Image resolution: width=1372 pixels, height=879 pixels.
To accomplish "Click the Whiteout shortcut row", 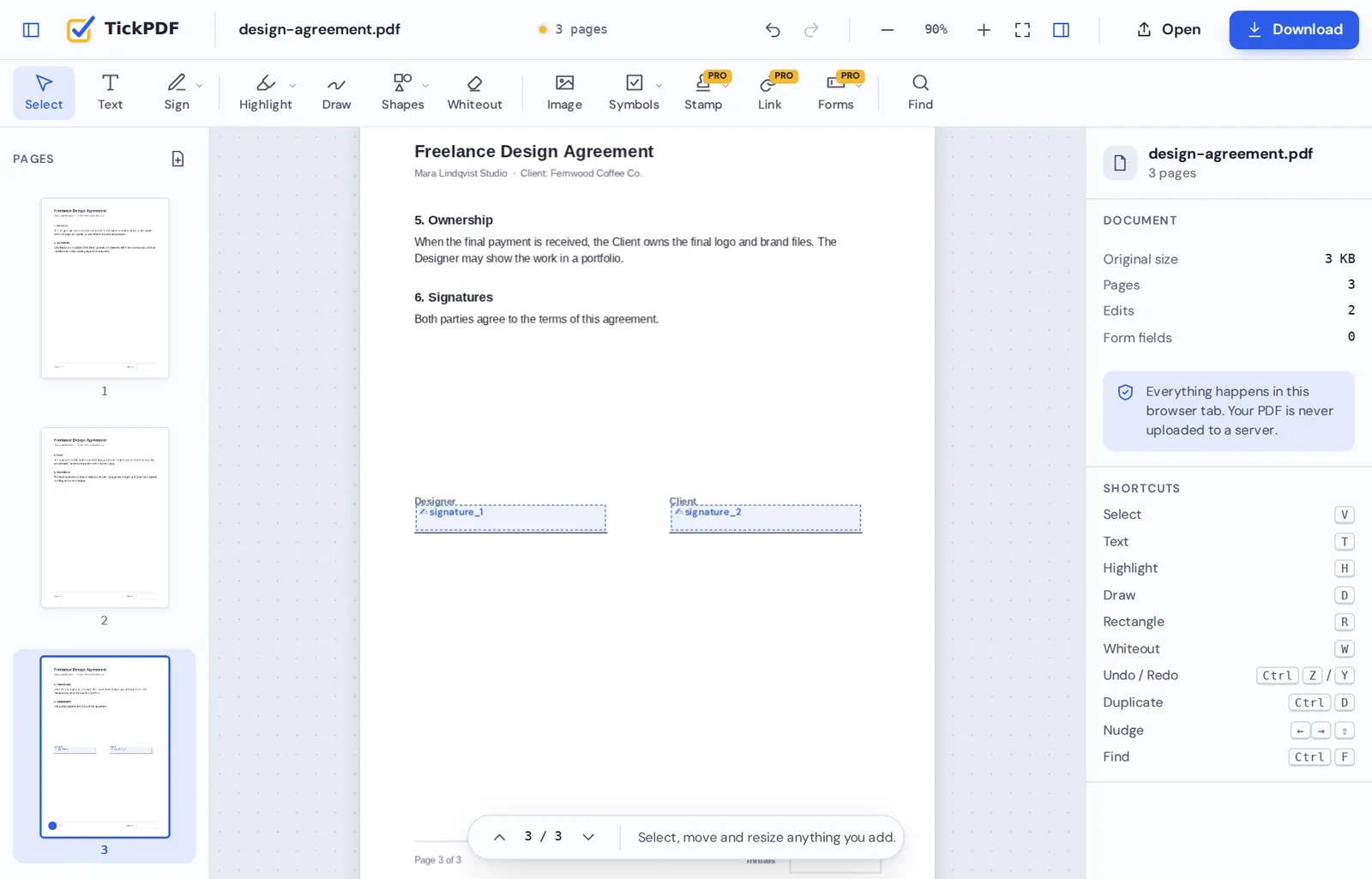I will 1229,649.
